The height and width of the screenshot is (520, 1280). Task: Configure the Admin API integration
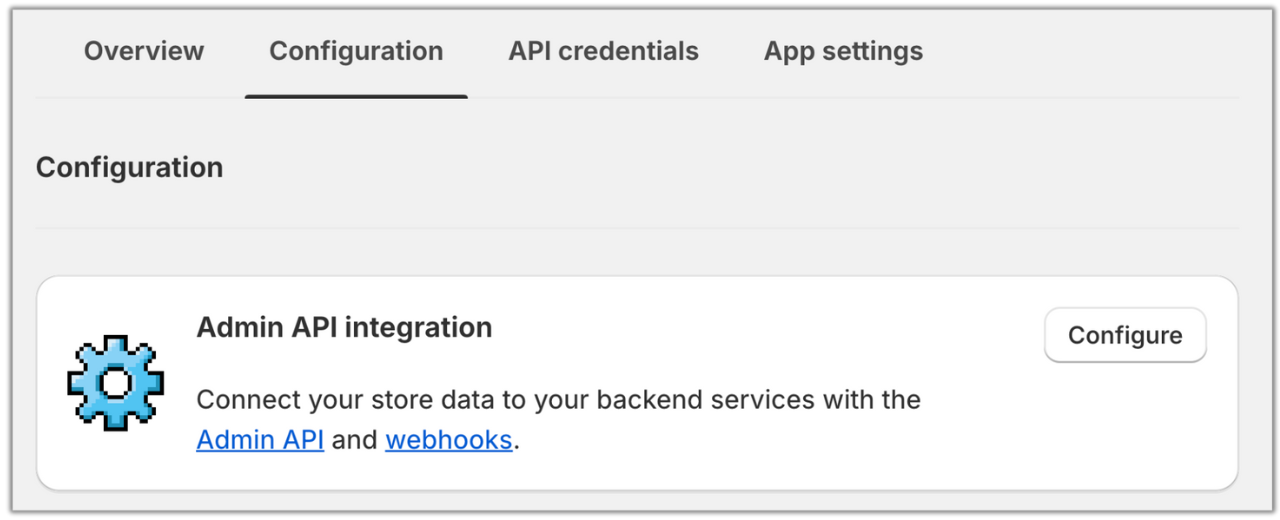pos(1125,335)
